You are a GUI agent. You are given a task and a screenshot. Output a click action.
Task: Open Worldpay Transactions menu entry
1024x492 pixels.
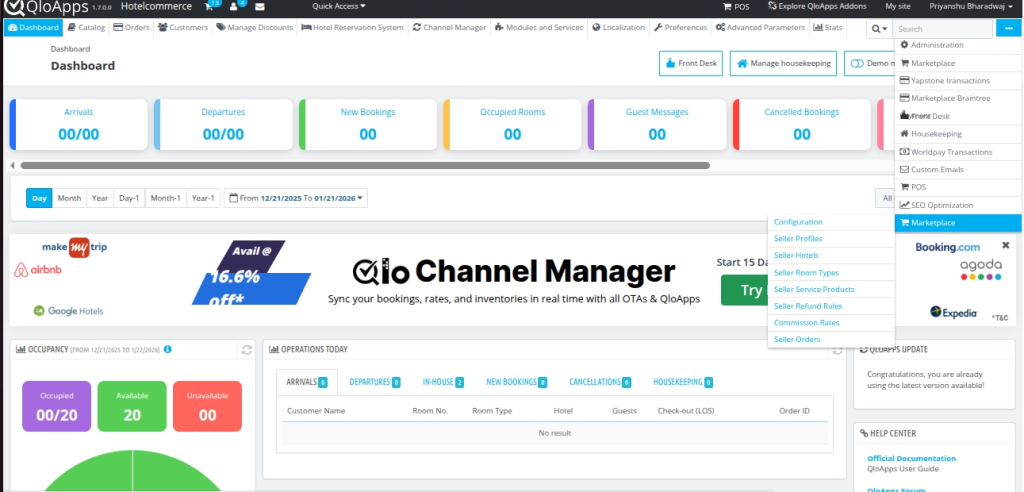(958, 152)
